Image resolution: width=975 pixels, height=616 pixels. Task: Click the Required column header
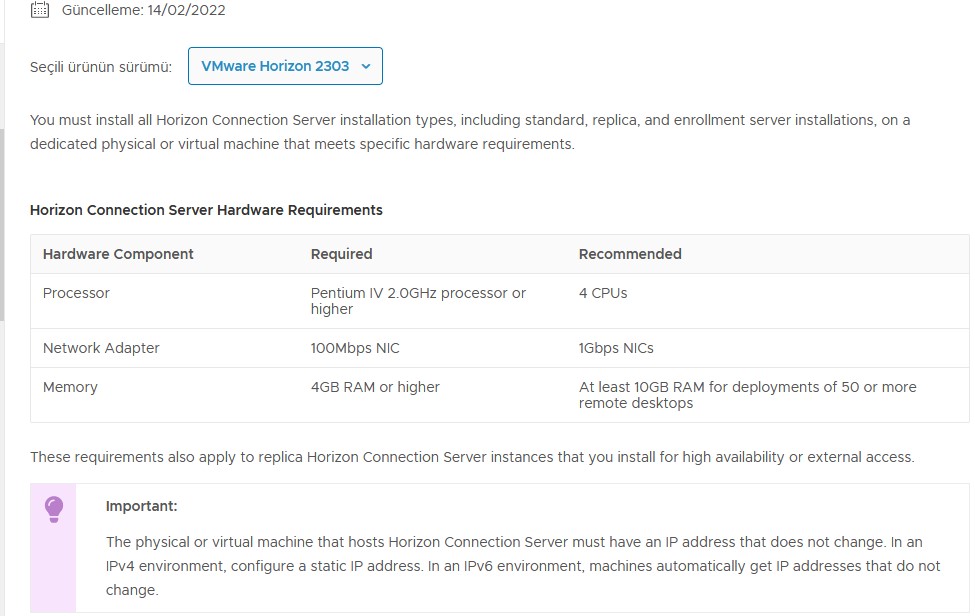tap(341, 254)
